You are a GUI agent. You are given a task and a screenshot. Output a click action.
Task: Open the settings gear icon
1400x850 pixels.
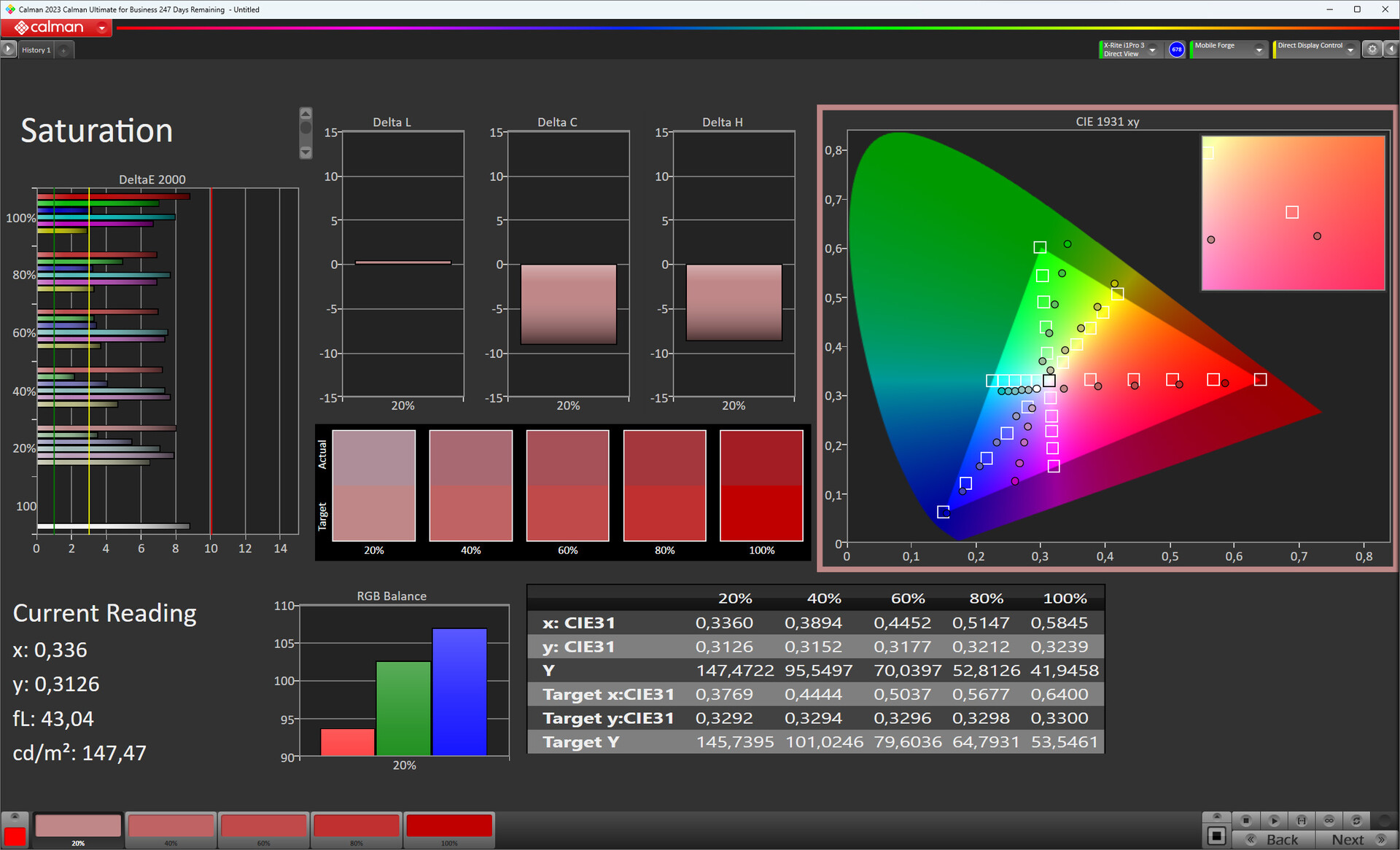1372,50
